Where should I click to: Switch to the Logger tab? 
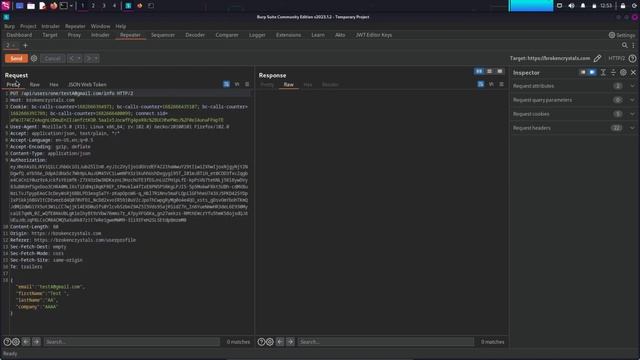(x=257, y=35)
